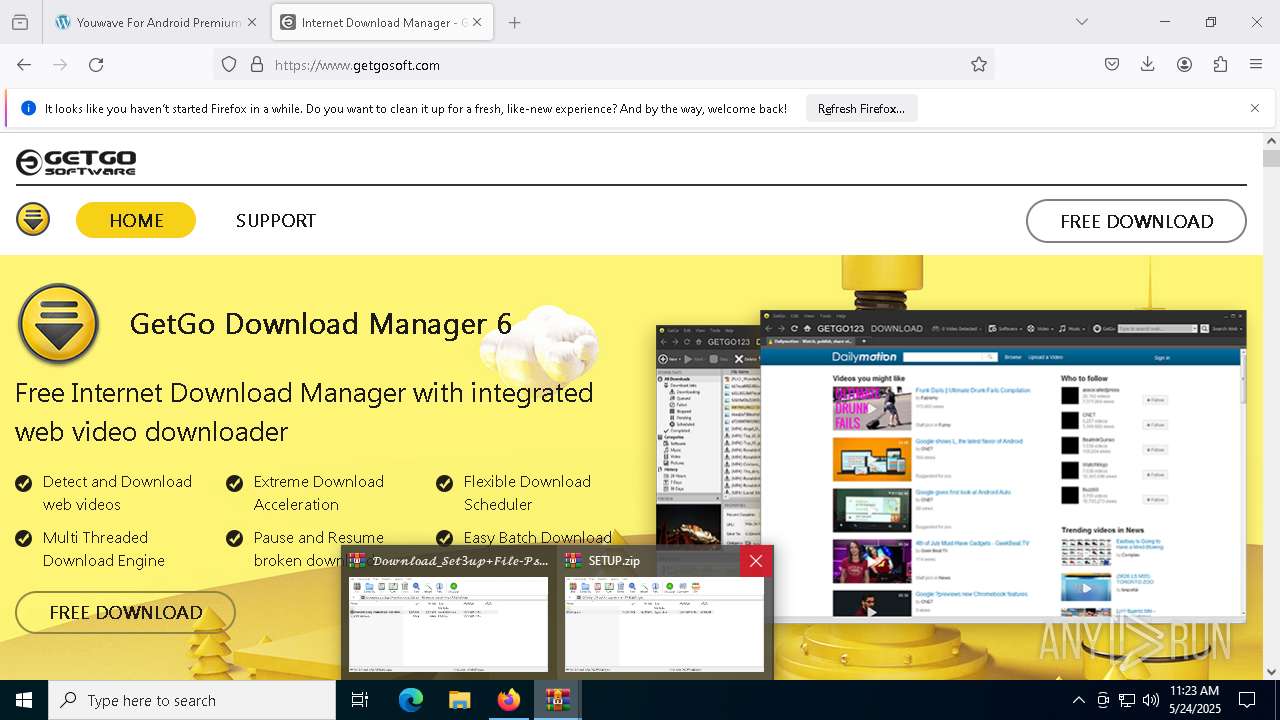Screen dimensions: 1280x720
Task: Click the large GetGo Download Manager icon
Action: point(58,323)
